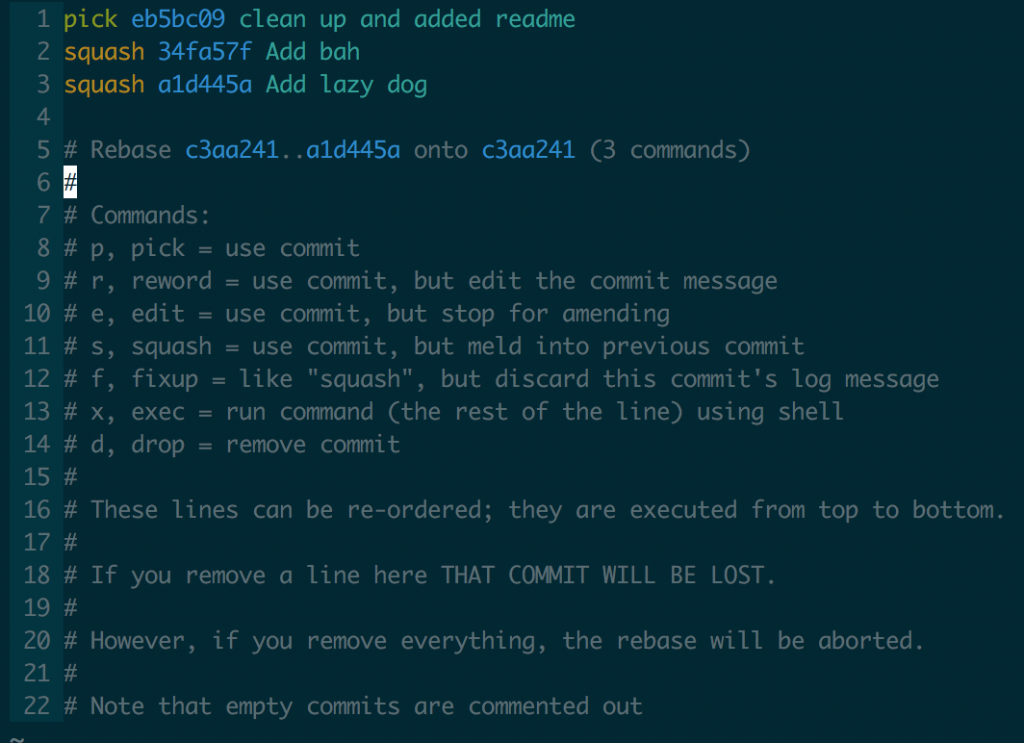Click commit hash 34fa57f

pyautogui.click(x=204, y=52)
